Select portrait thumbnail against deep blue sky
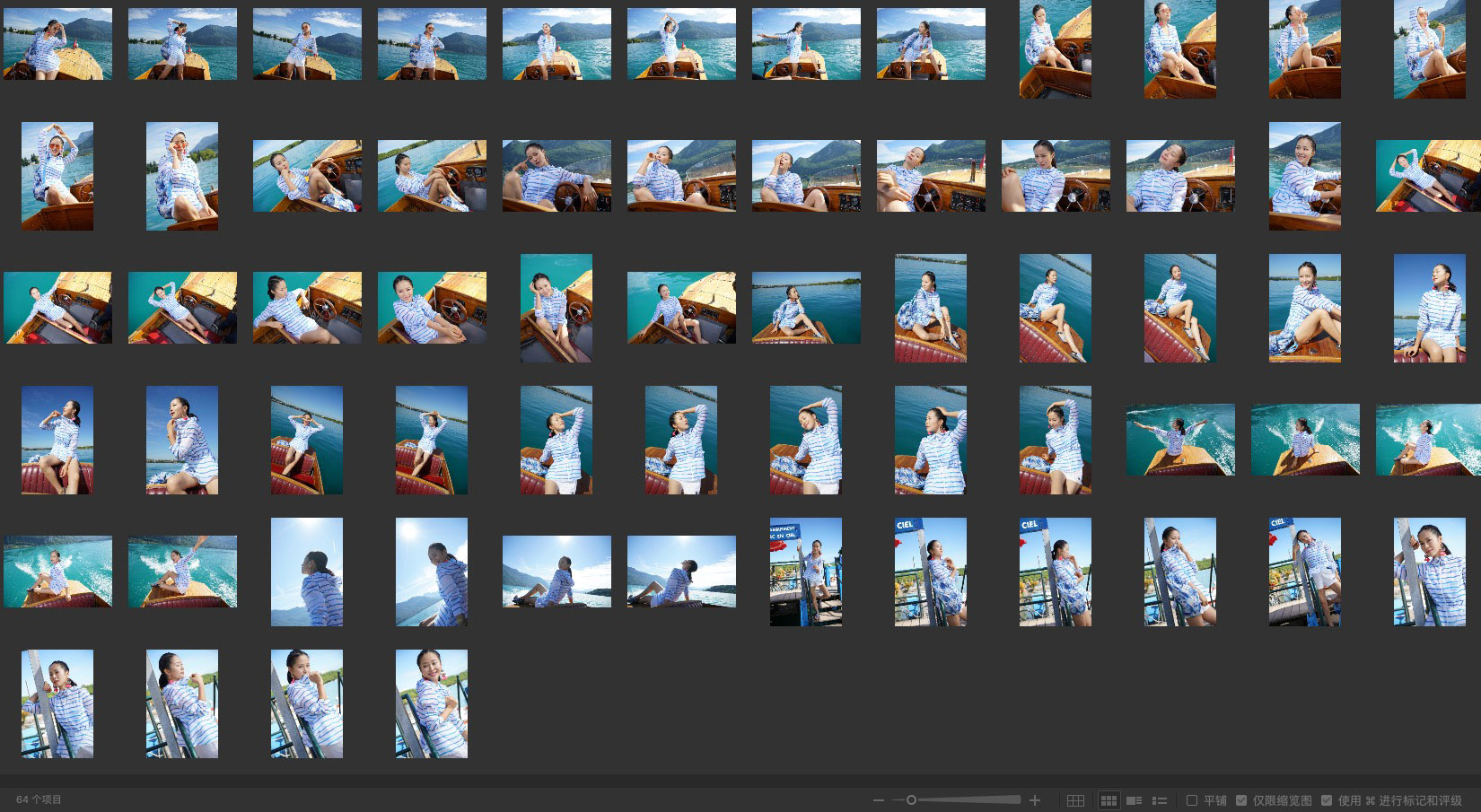This screenshot has width=1481, height=812. [x=1429, y=308]
